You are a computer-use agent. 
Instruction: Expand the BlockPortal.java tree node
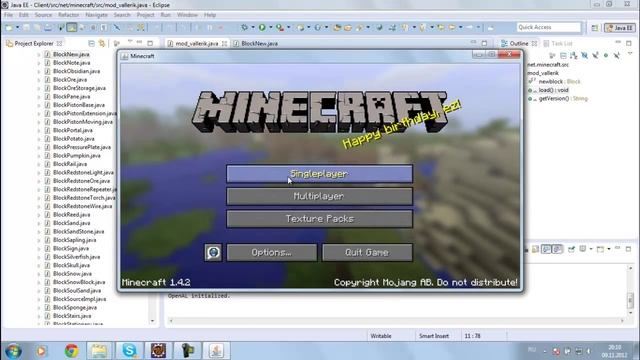[x=39, y=131]
